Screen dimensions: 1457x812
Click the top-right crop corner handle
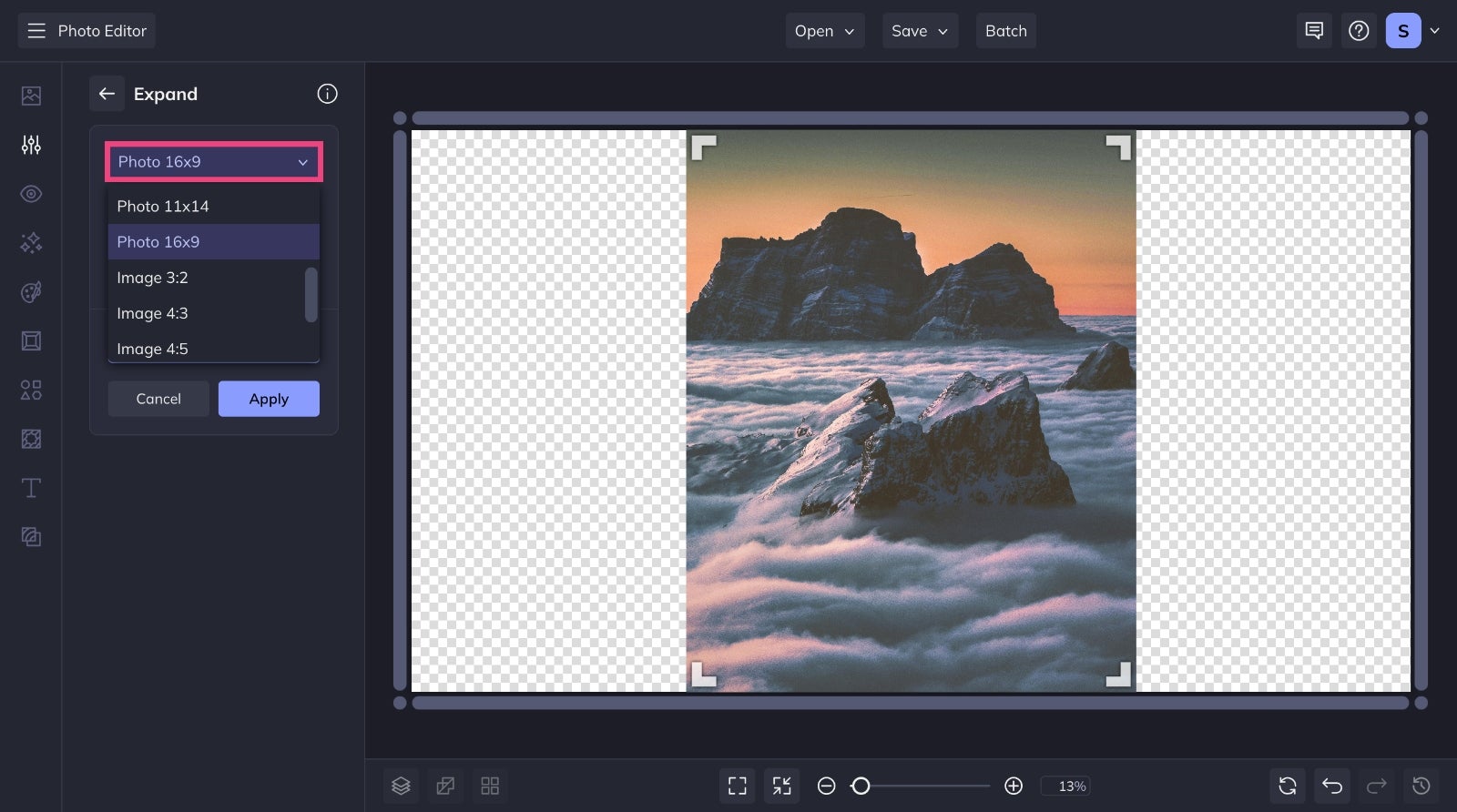click(1118, 147)
